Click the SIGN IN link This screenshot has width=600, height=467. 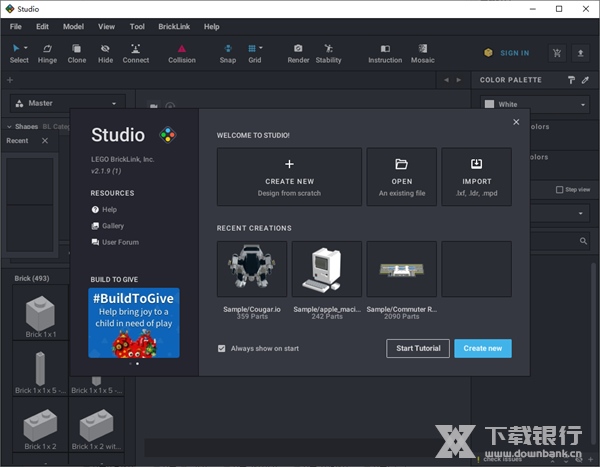(x=515, y=53)
